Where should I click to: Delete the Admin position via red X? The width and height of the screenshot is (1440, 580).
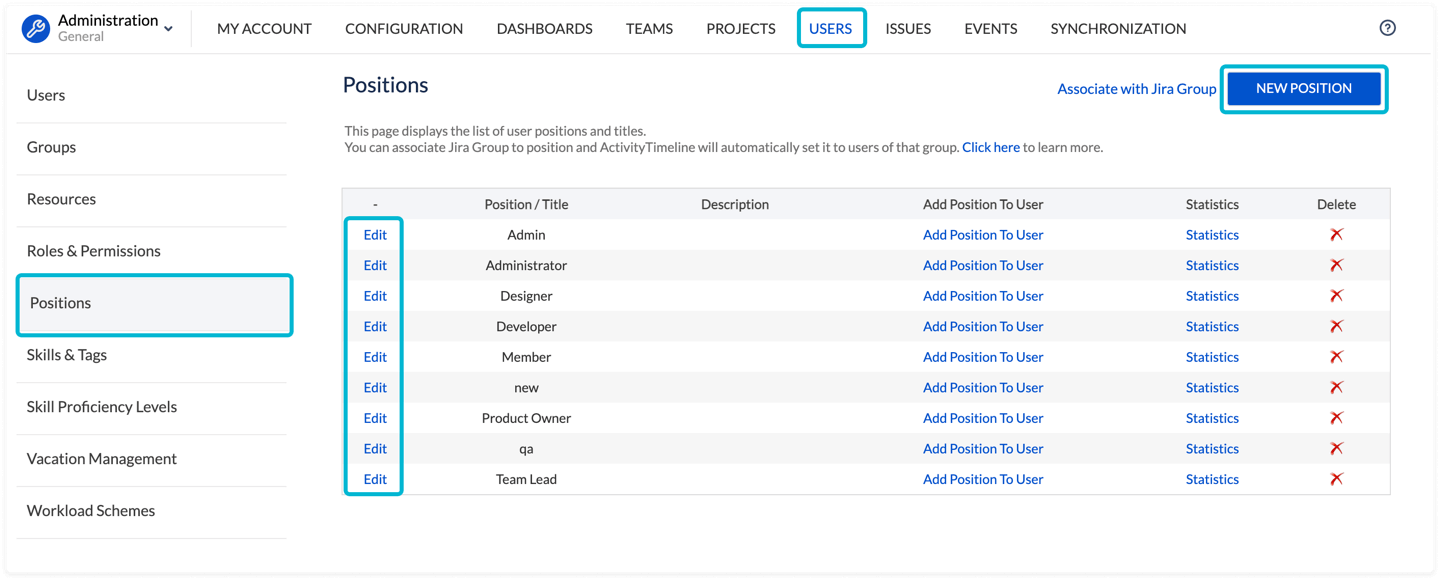1336,234
